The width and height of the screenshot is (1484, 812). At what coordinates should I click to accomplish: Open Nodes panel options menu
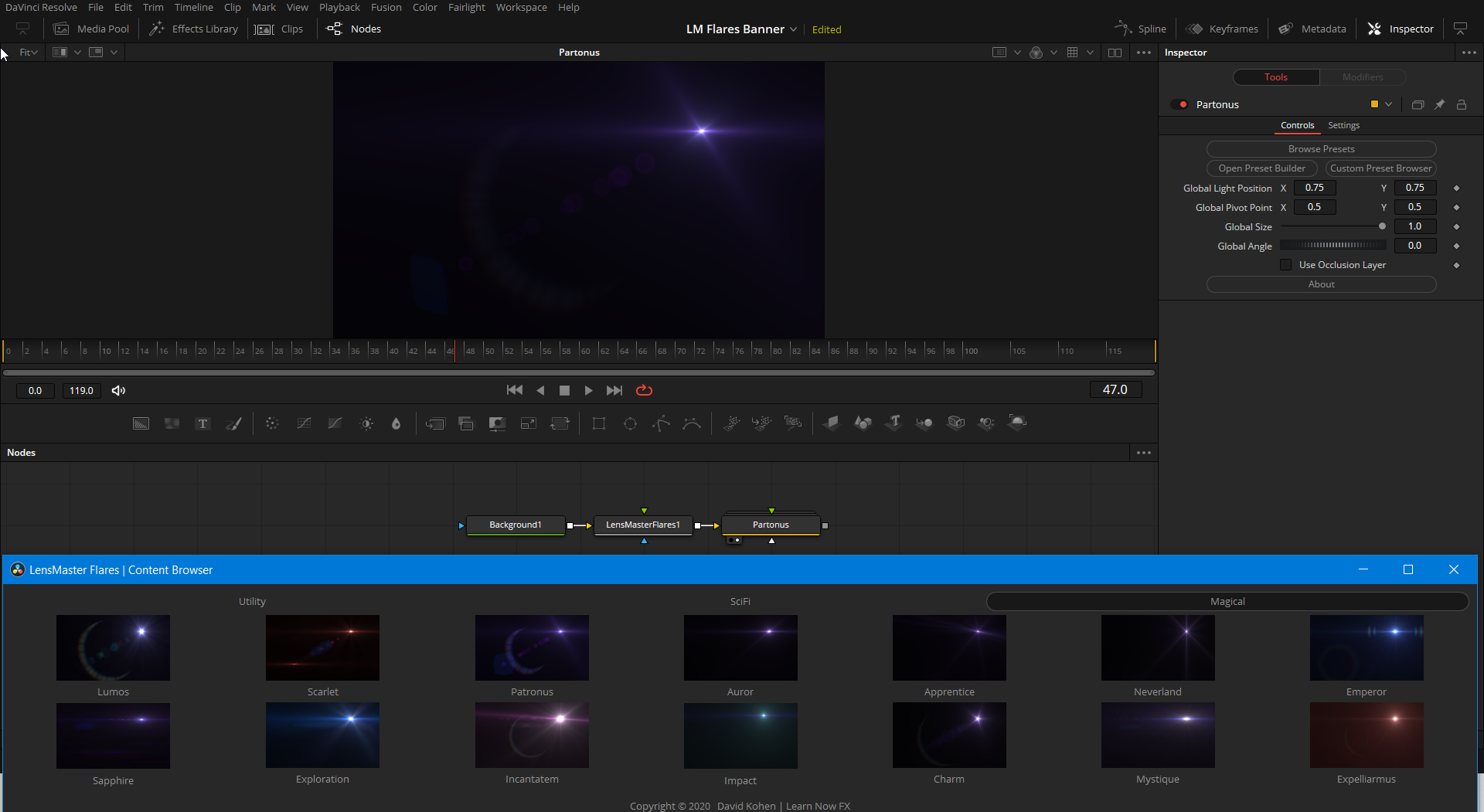[x=1144, y=453]
